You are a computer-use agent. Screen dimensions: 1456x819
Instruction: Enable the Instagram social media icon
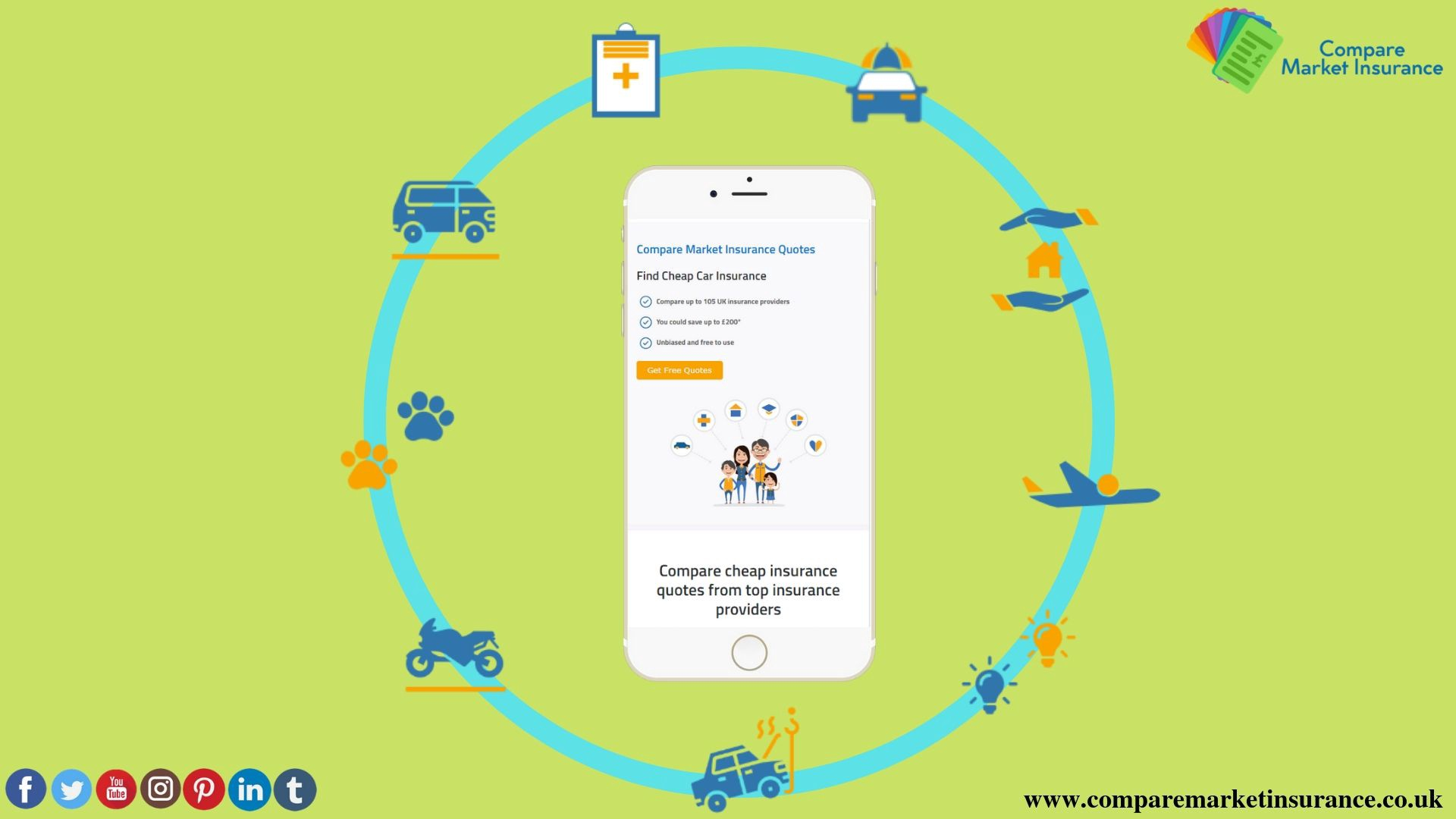pyautogui.click(x=159, y=789)
